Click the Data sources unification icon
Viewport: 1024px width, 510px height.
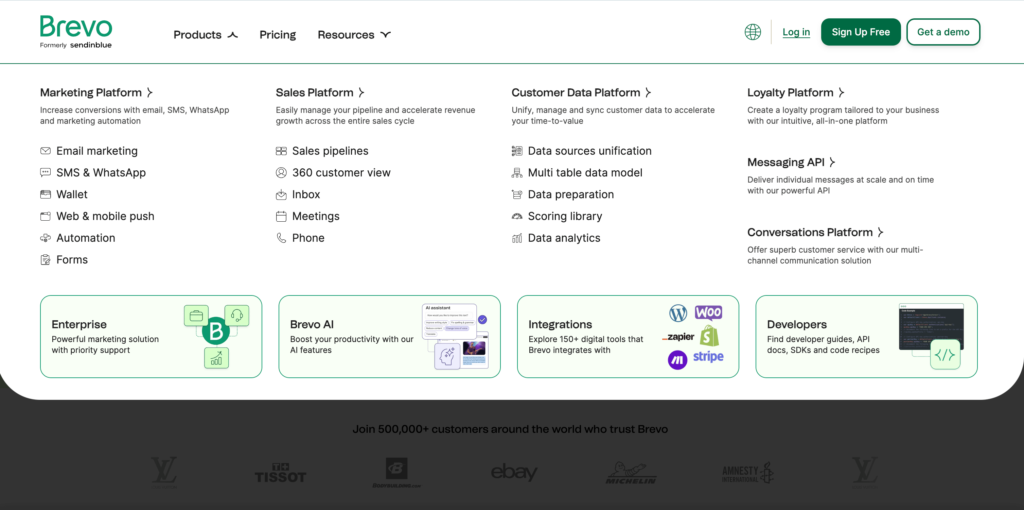click(517, 151)
